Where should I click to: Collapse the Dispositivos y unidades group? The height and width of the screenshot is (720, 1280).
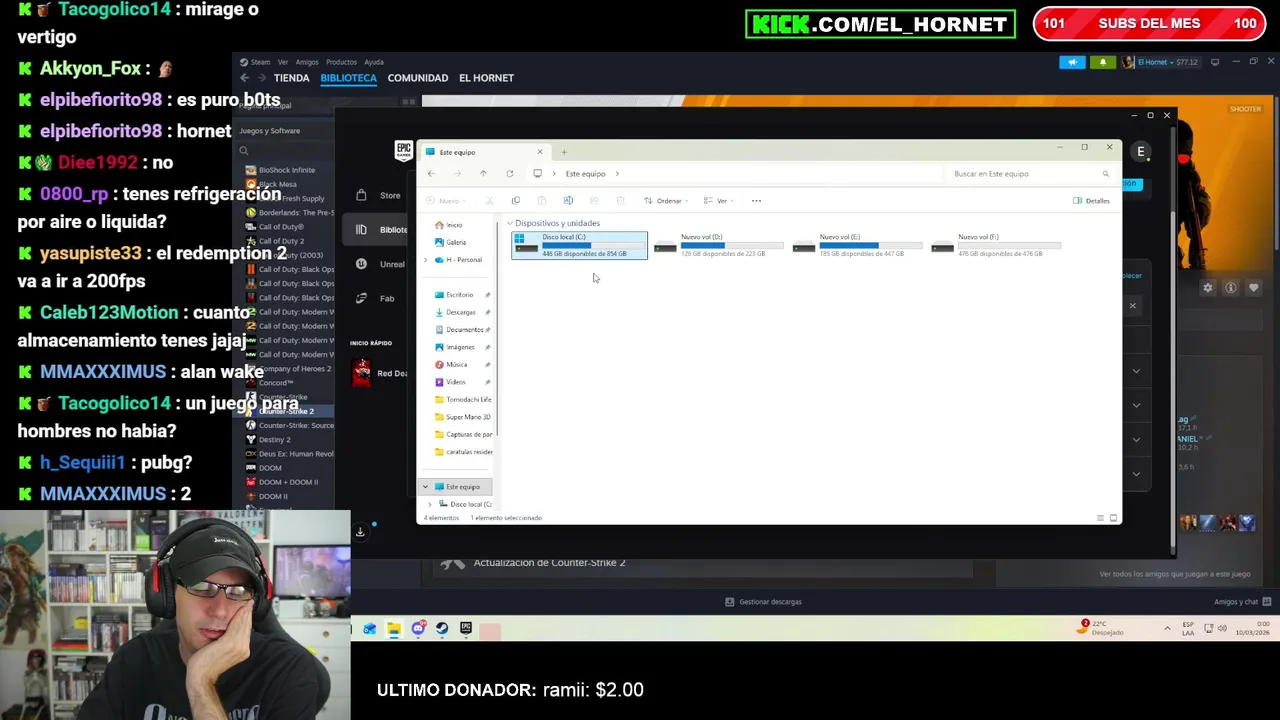coord(509,223)
